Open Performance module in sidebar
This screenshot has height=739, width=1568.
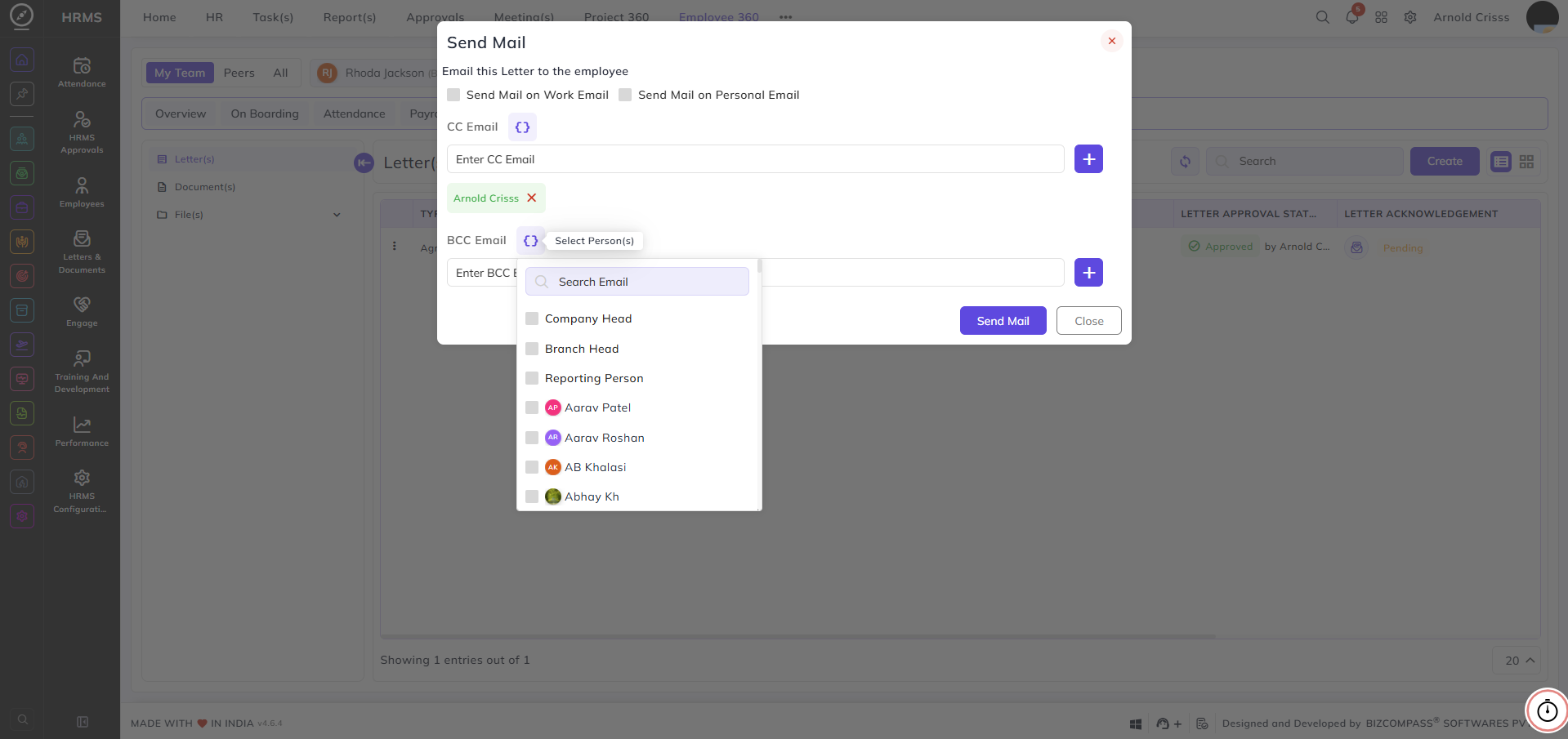point(82,431)
